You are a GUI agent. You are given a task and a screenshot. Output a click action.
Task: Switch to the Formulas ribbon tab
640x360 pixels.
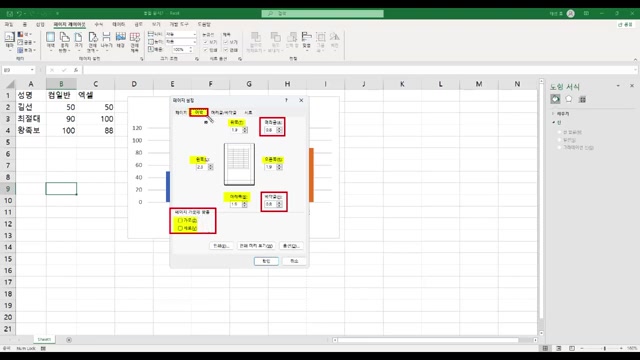(98, 24)
